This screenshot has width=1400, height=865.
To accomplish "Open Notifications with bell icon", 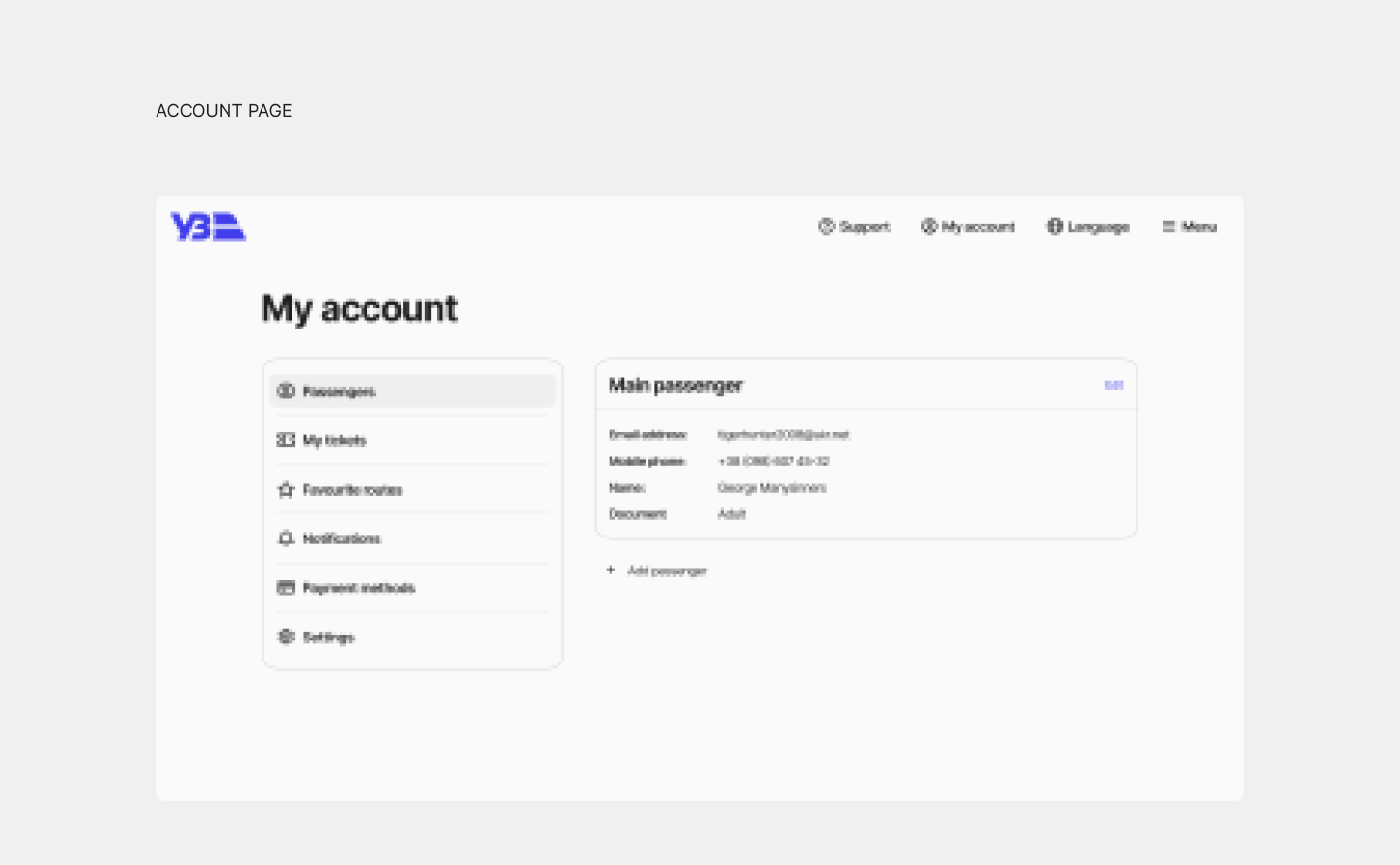I will [341, 538].
